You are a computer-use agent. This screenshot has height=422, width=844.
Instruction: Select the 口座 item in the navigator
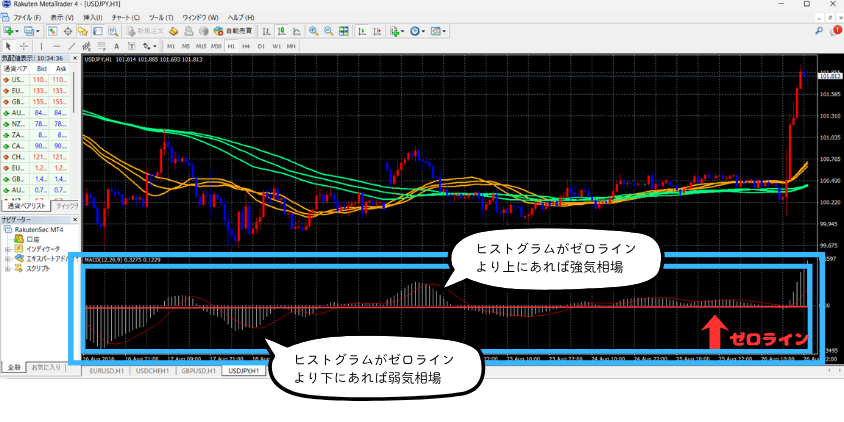[x=32, y=239]
